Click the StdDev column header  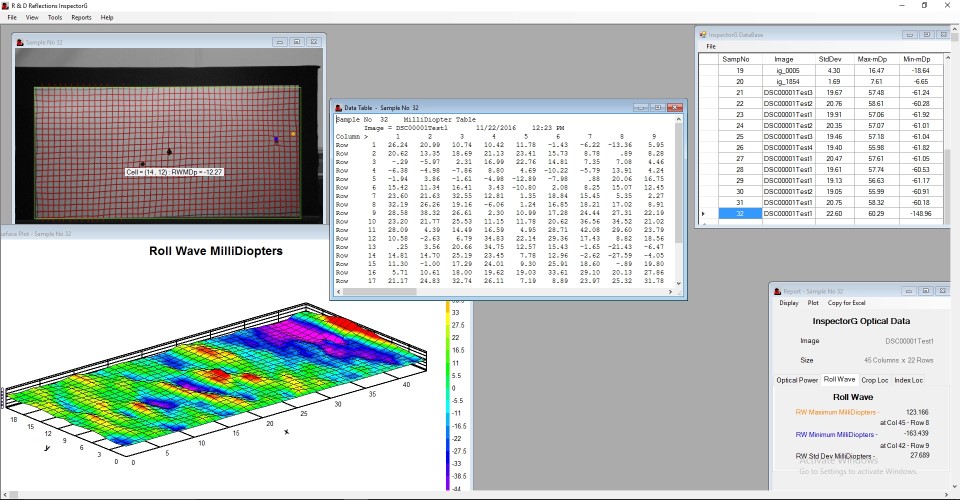(829, 59)
